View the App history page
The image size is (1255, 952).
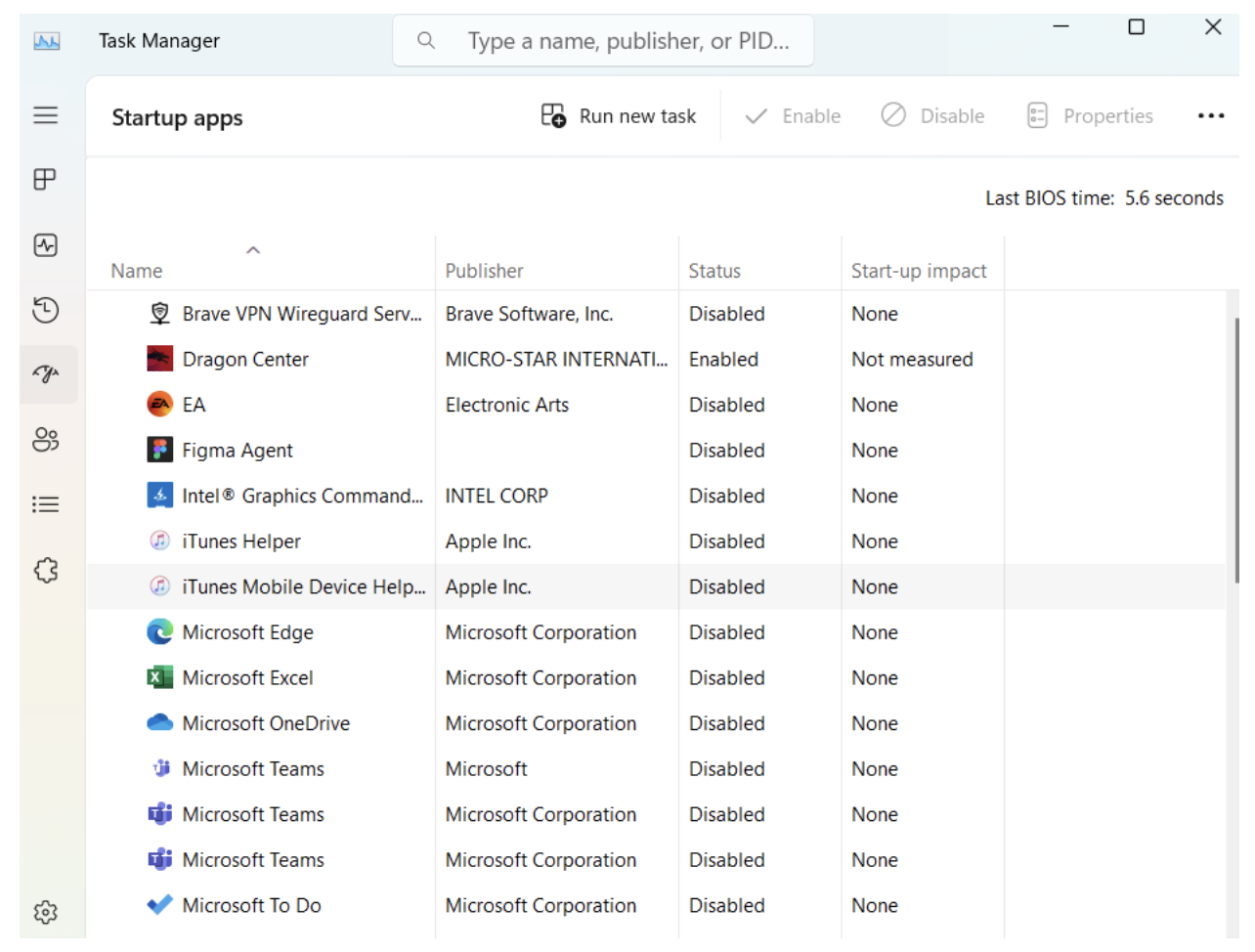(x=46, y=311)
